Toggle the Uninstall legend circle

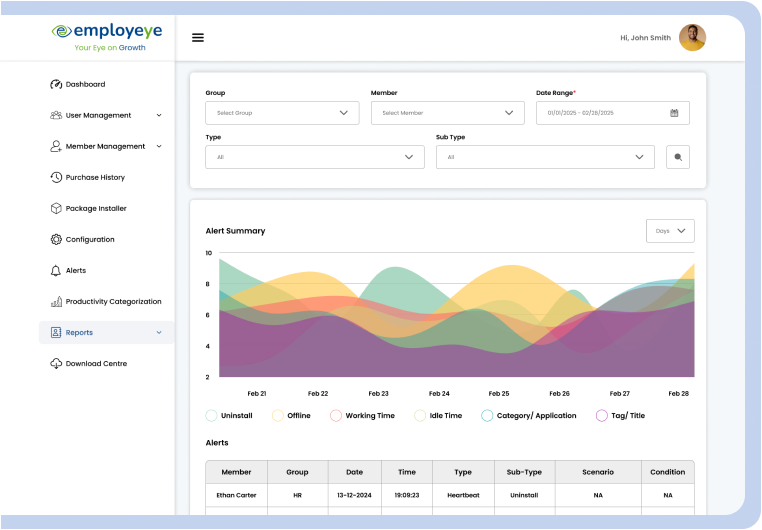tap(211, 415)
